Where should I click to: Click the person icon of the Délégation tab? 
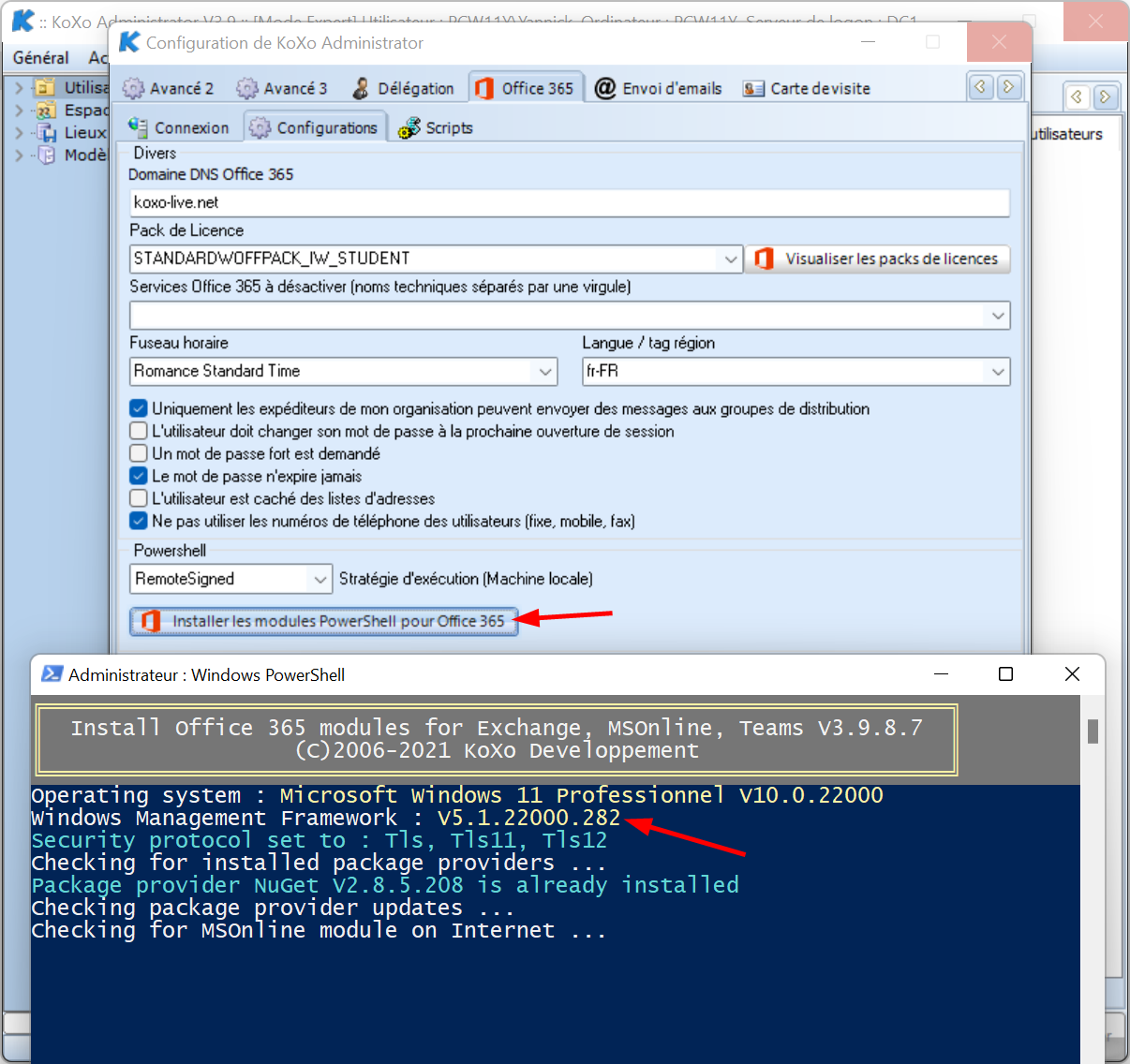pos(361,88)
